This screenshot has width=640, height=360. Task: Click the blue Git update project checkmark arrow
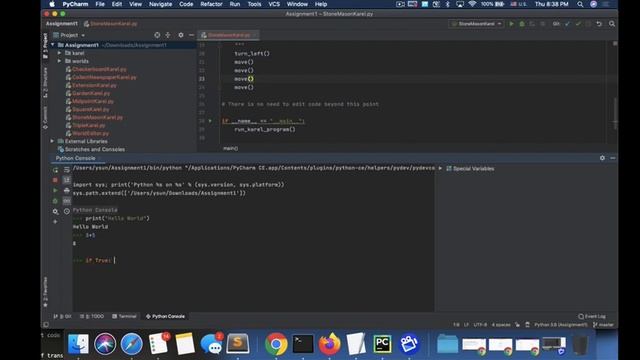pos(567,24)
